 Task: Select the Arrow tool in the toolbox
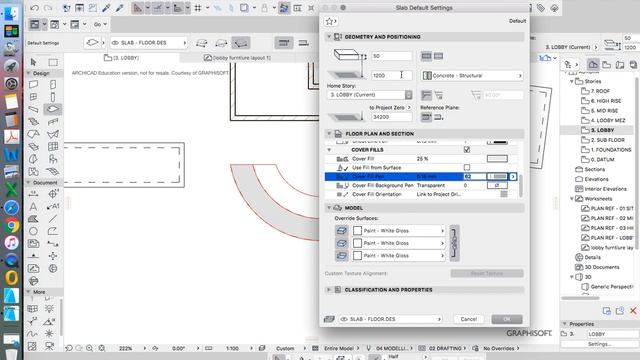click(33, 62)
